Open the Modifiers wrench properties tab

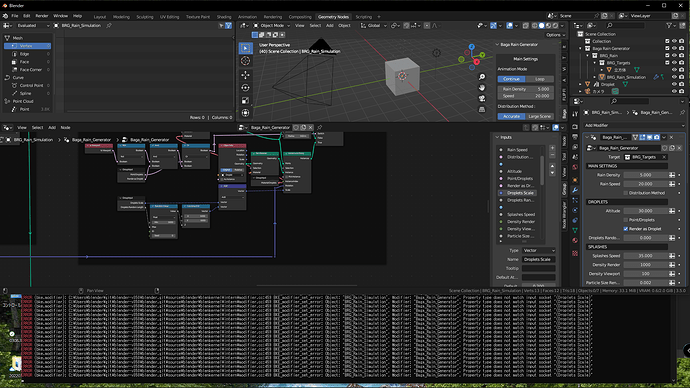(575, 190)
